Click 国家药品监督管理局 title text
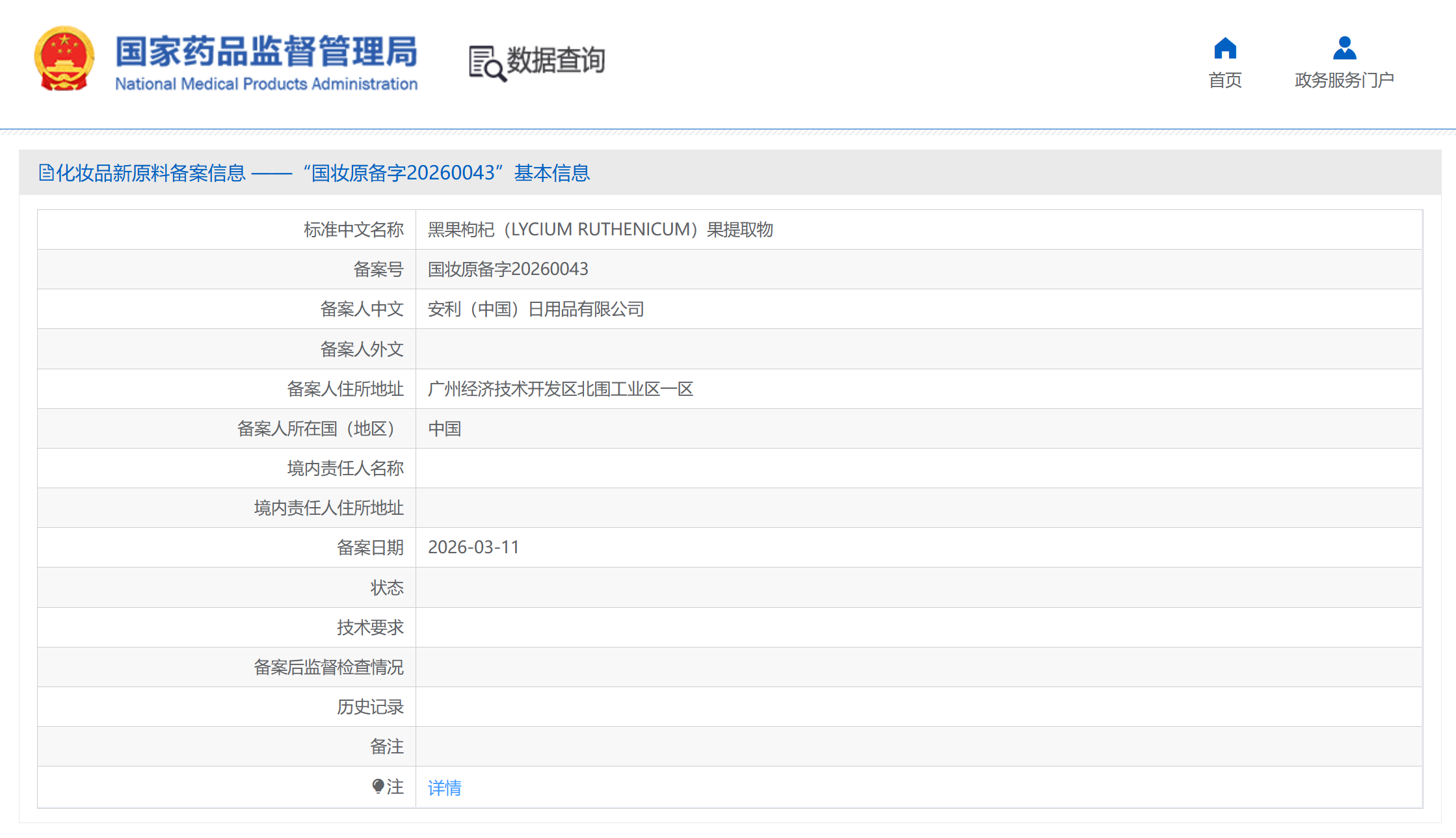1456x838 pixels. coord(266,51)
